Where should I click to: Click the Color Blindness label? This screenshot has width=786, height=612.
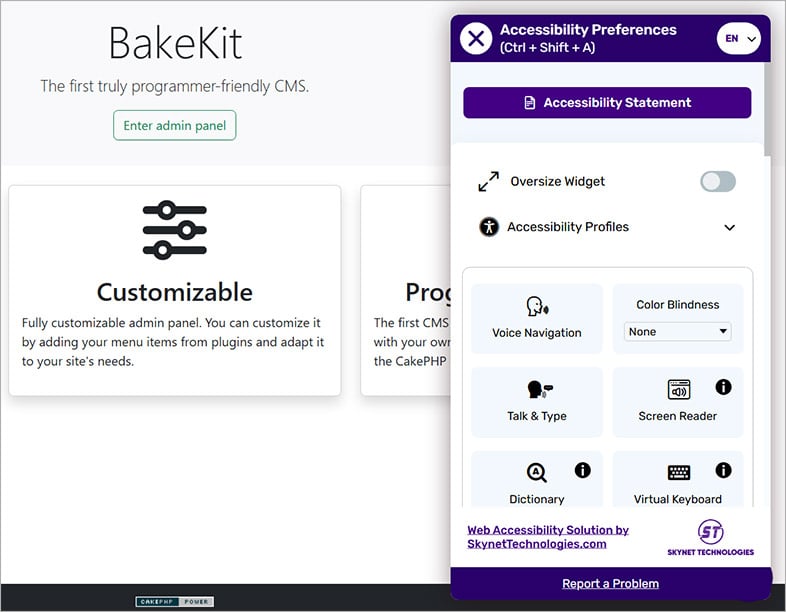[x=677, y=305]
